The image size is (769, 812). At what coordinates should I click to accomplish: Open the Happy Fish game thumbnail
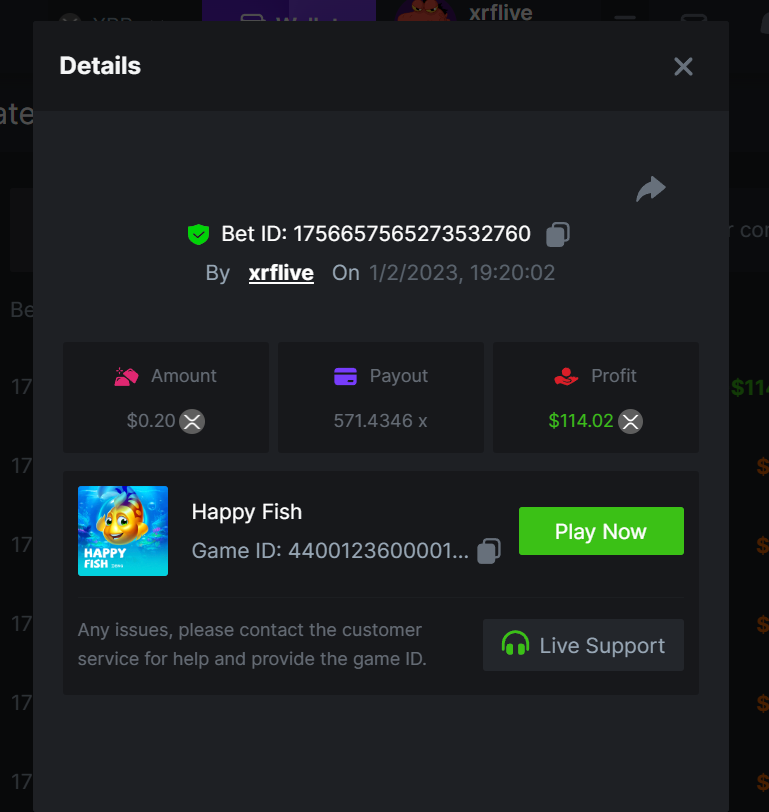pyautogui.click(x=123, y=531)
